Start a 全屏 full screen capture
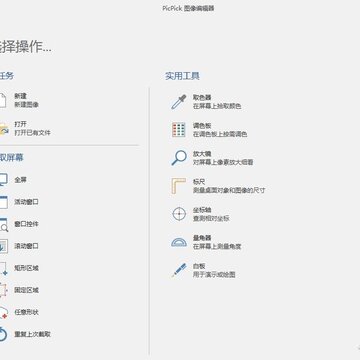The image size is (360, 360). [x=13, y=180]
